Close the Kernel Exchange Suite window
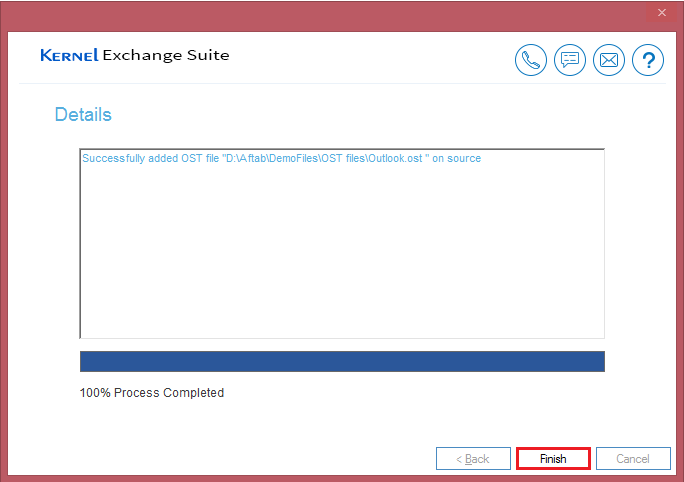The width and height of the screenshot is (684, 482). tap(661, 13)
